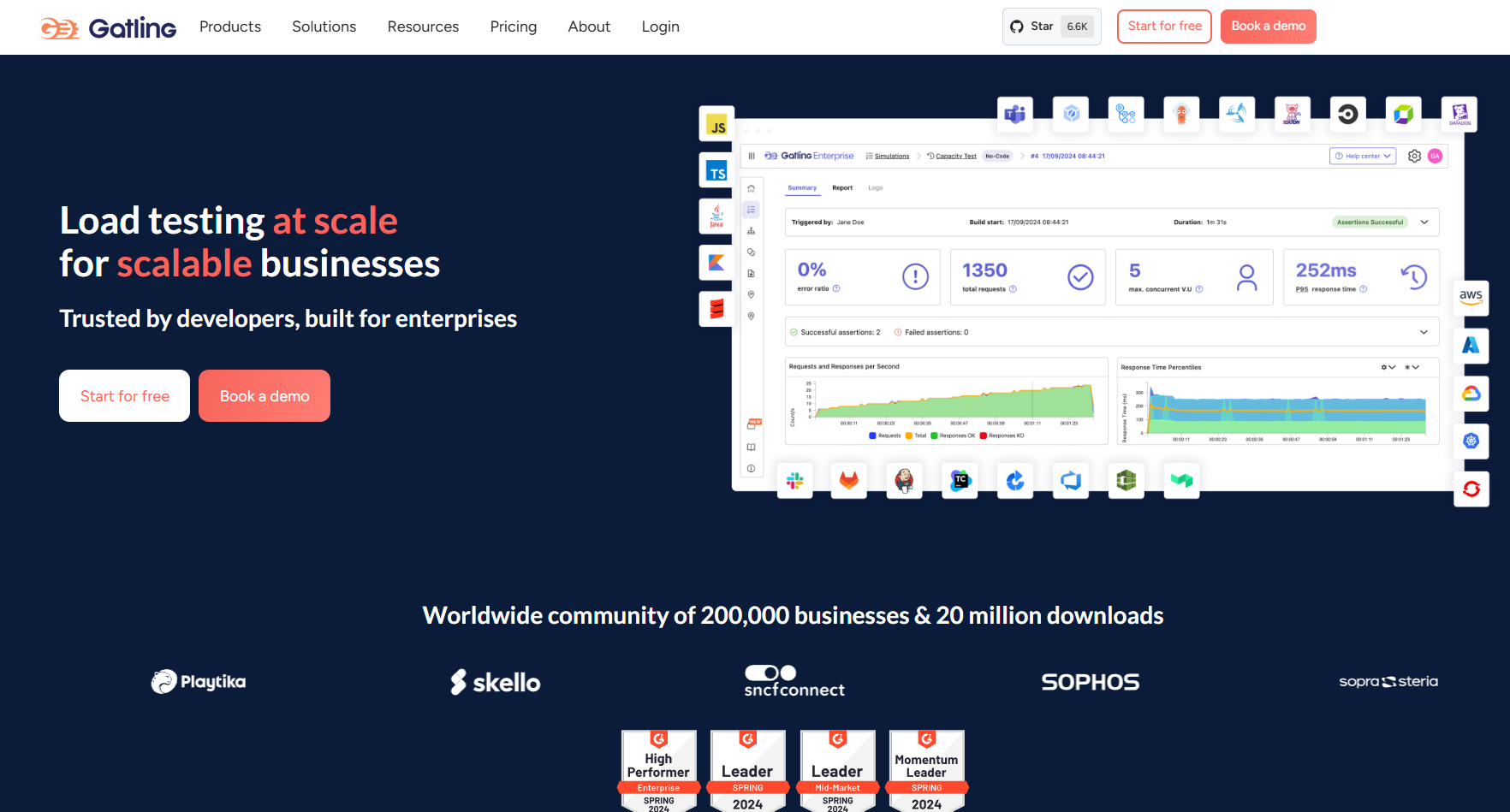Open the Login link
The height and width of the screenshot is (812, 1510).
[661, 27]
